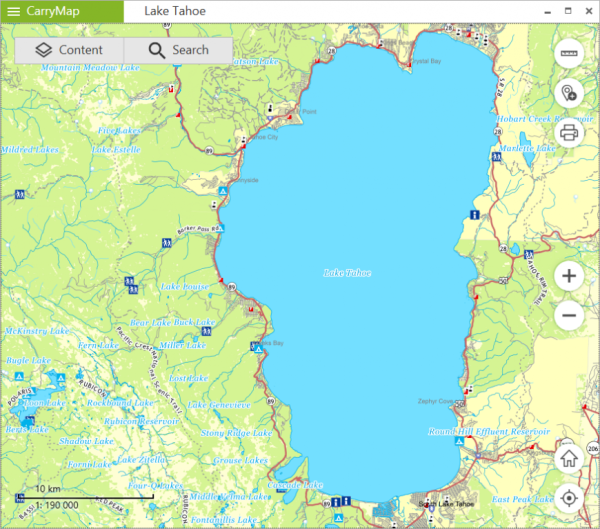The image size is (600, 529).
Task: Click the locate my position icon
Action: (x=569, y=497)
